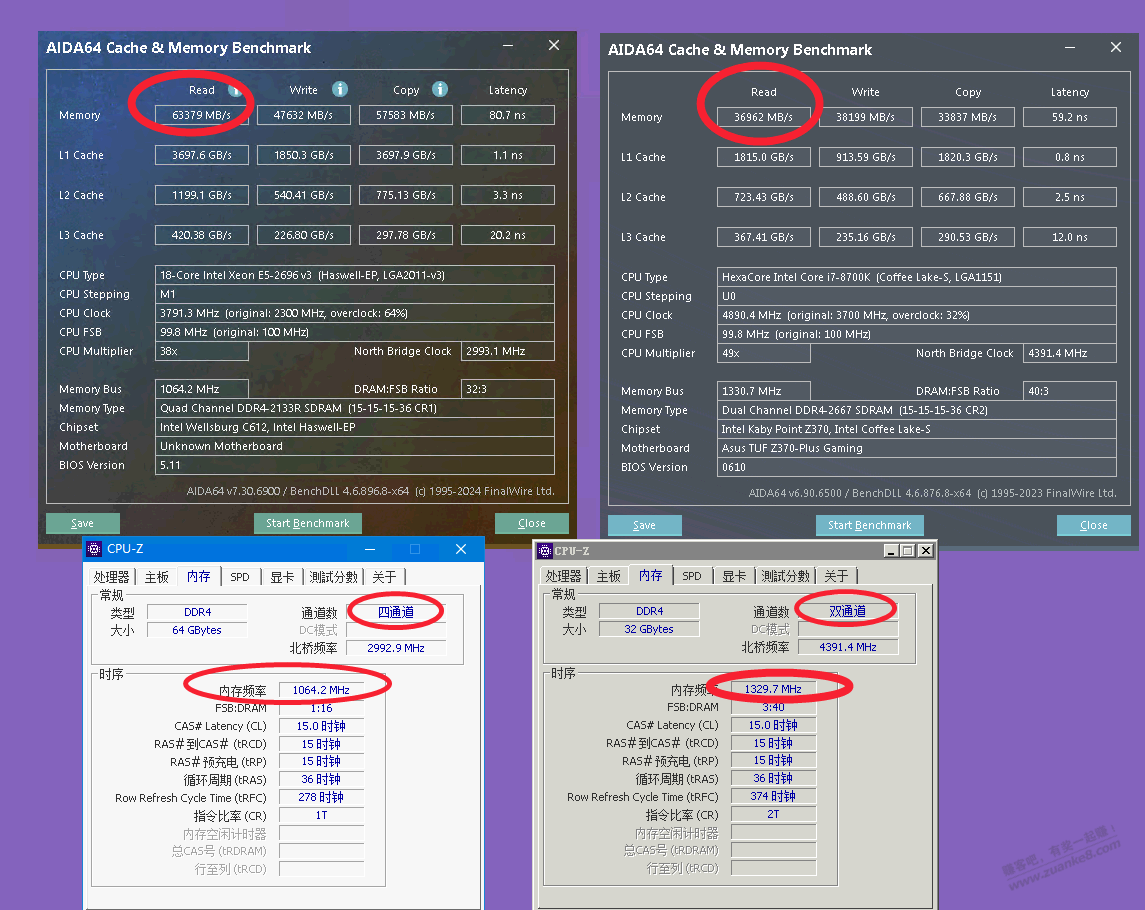Click the DRAM:FSB Ratio value 32:3

508,389
